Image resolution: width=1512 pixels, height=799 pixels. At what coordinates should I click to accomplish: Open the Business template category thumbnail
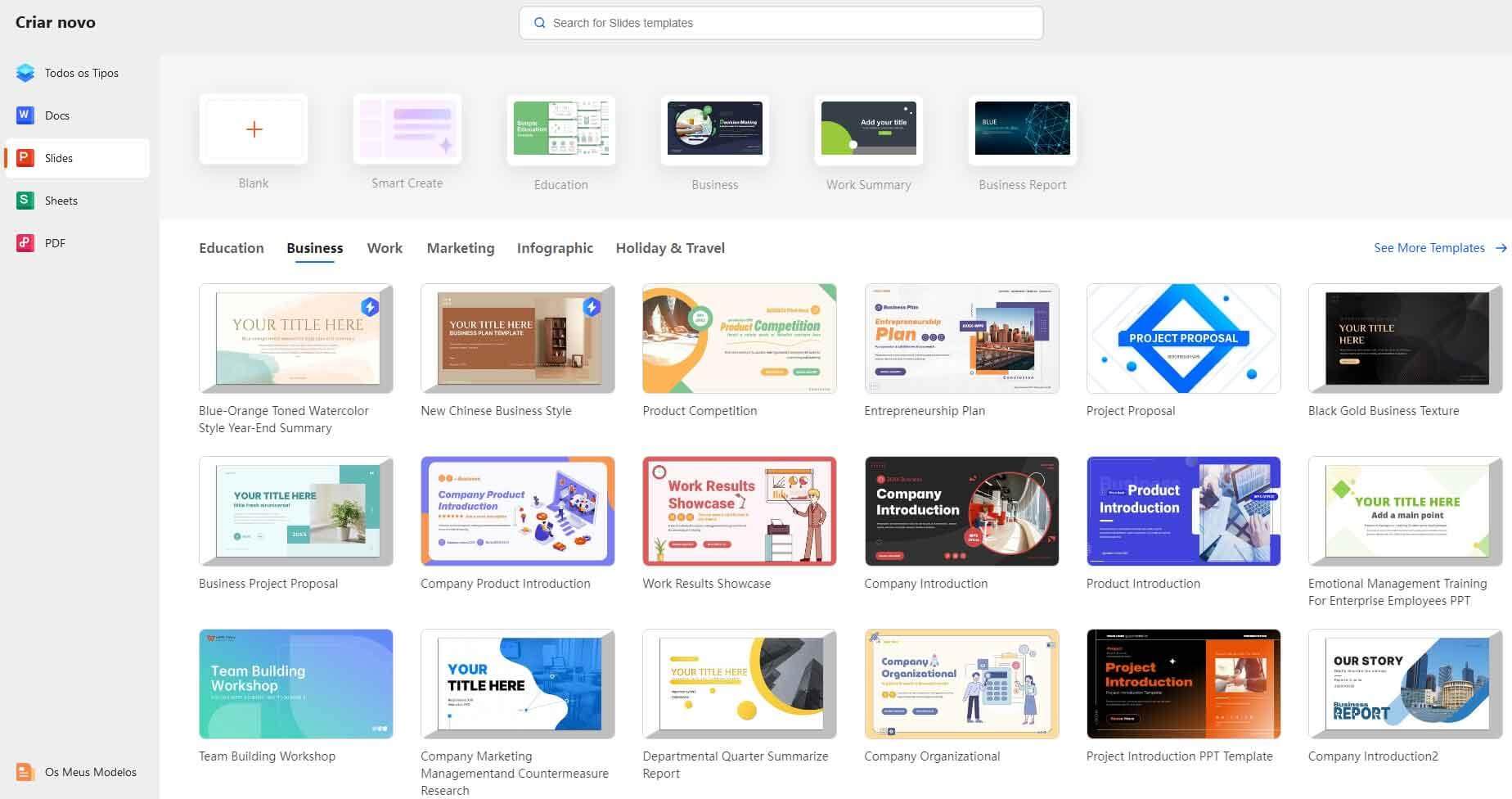click(x=715, y=129)
